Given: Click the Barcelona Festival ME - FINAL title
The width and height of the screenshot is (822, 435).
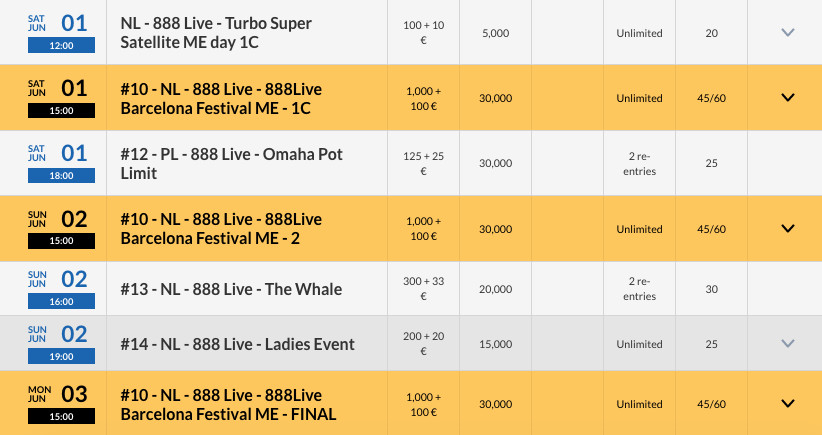Looking at the screenshot, I should [x=228, y=405].
